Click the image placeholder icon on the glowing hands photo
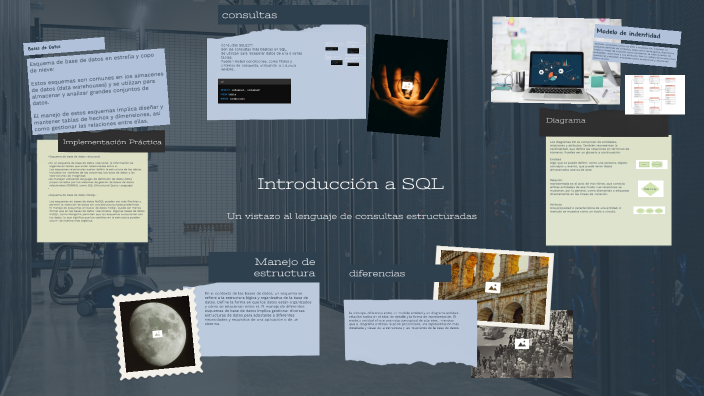Screen dimensions: 704x396 [x=407, y=86]
